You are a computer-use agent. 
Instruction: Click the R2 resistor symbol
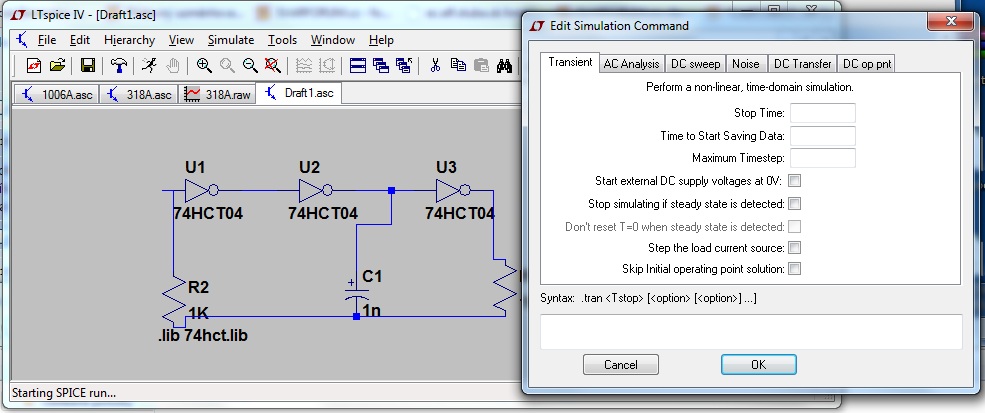click(173, 300)
